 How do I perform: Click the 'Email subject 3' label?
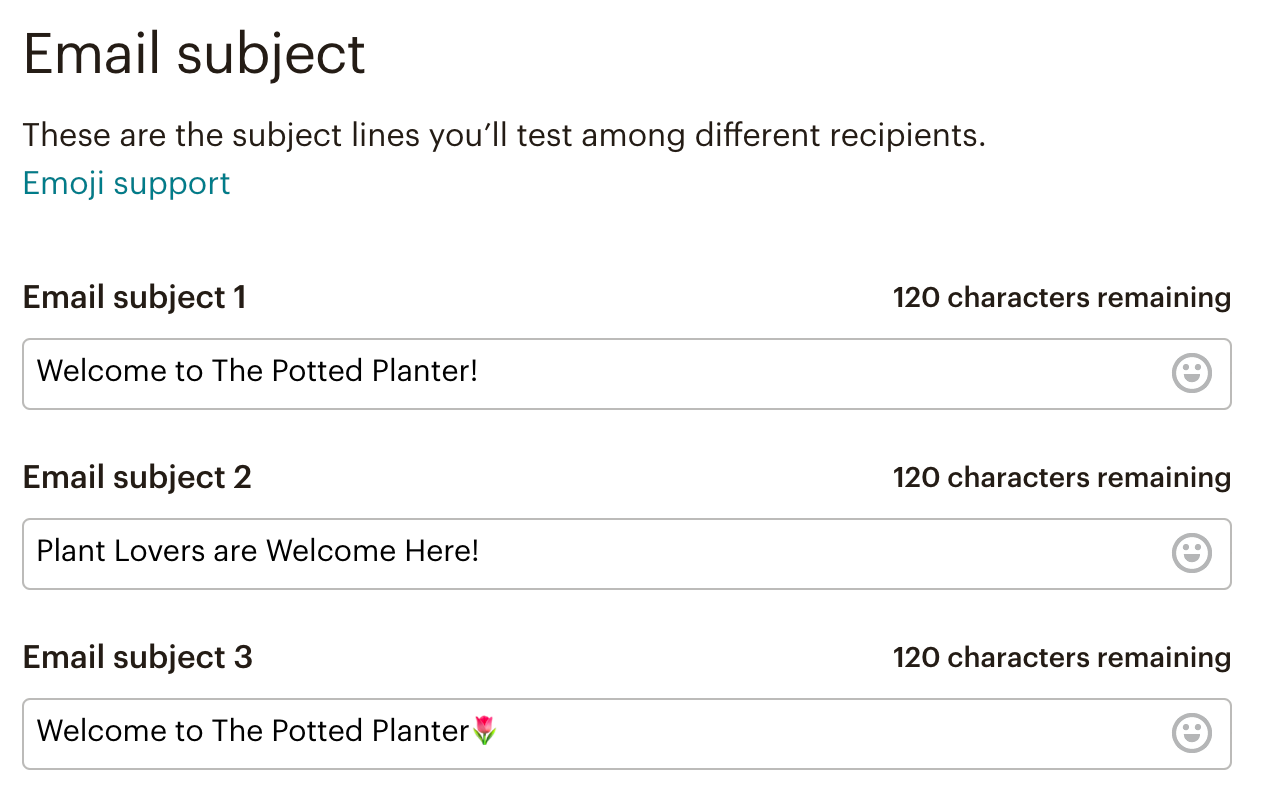point(136,657)
